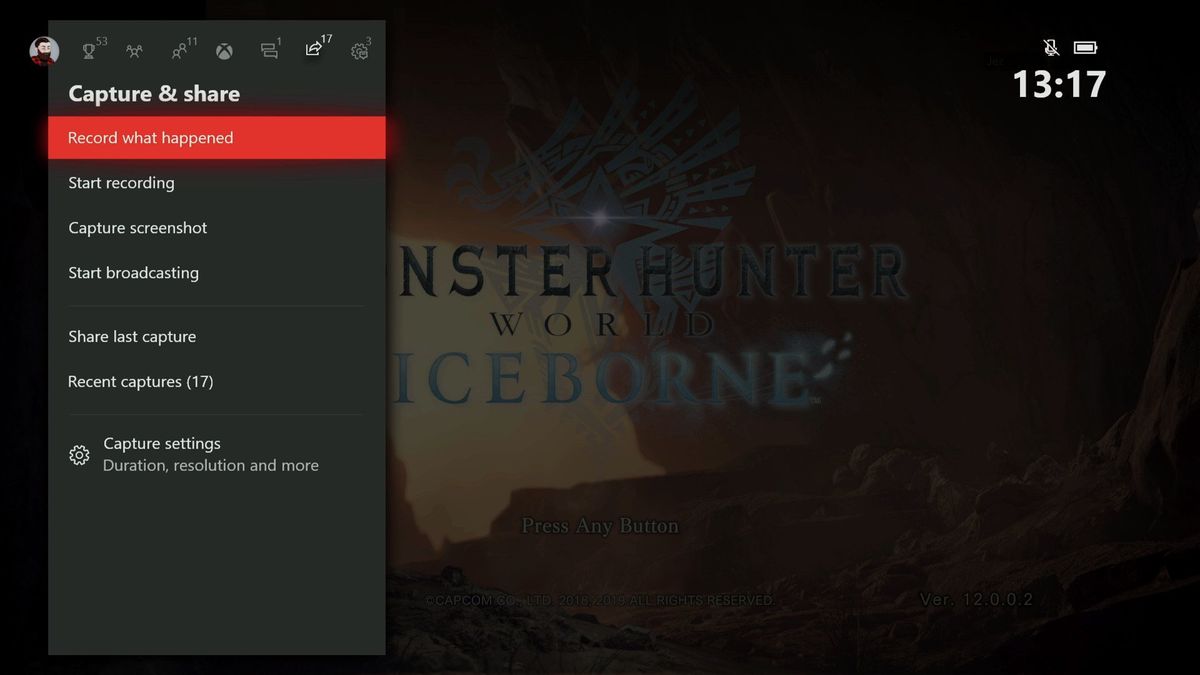This screenshot has width=1200, height=675.
Task: Select Record what happened
Action: (x=150, y=137)
